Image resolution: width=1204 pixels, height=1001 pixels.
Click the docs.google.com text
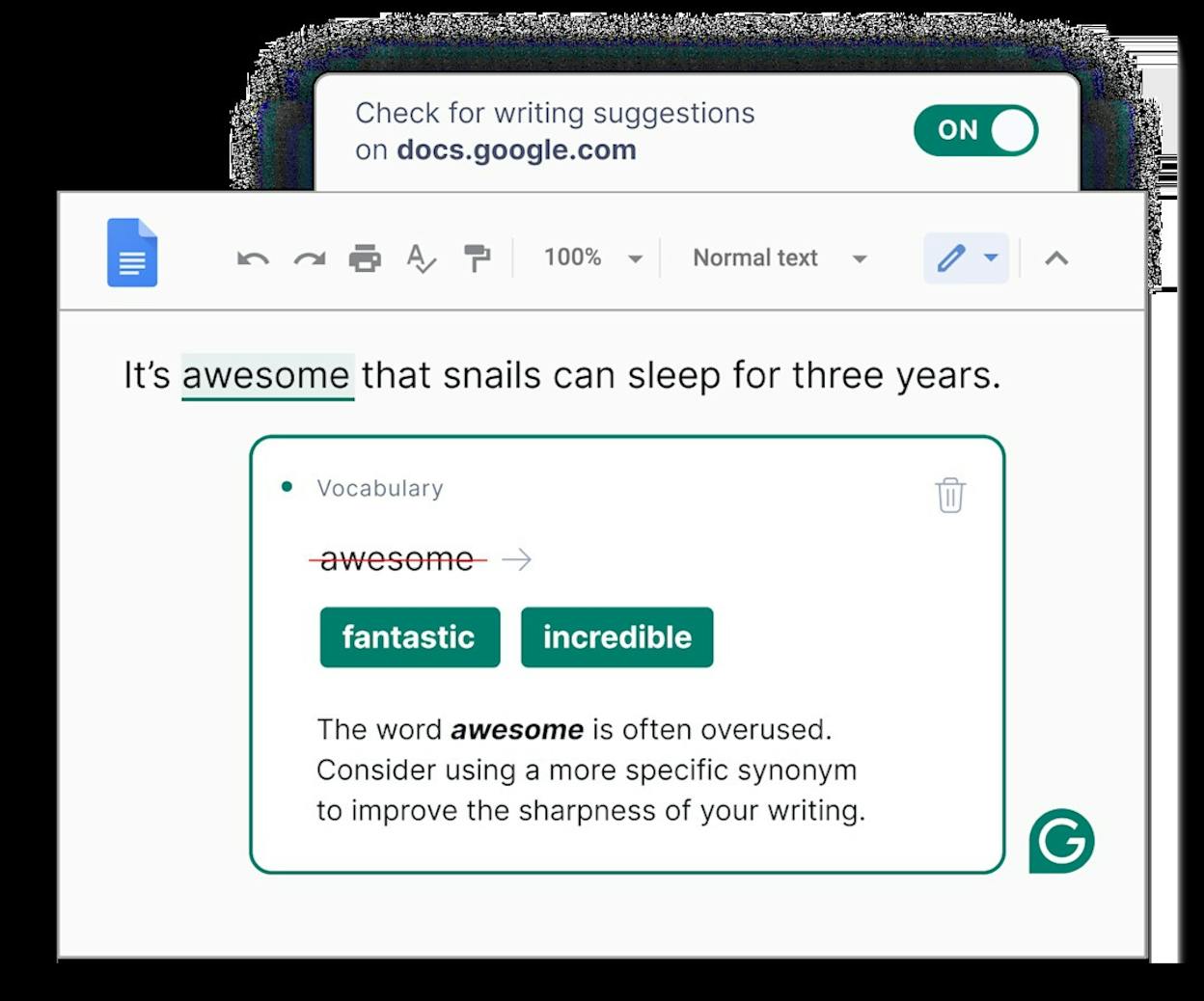[x=516, y=149]
